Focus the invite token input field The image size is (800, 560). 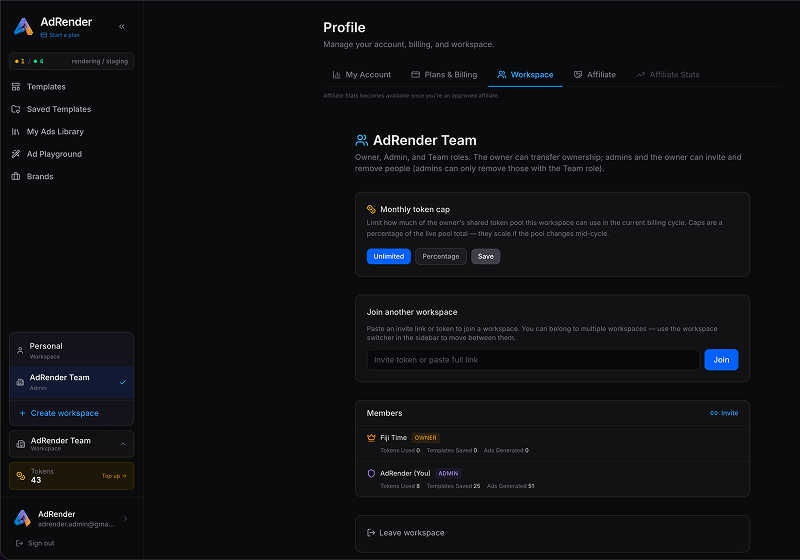(x=533, y=360)
